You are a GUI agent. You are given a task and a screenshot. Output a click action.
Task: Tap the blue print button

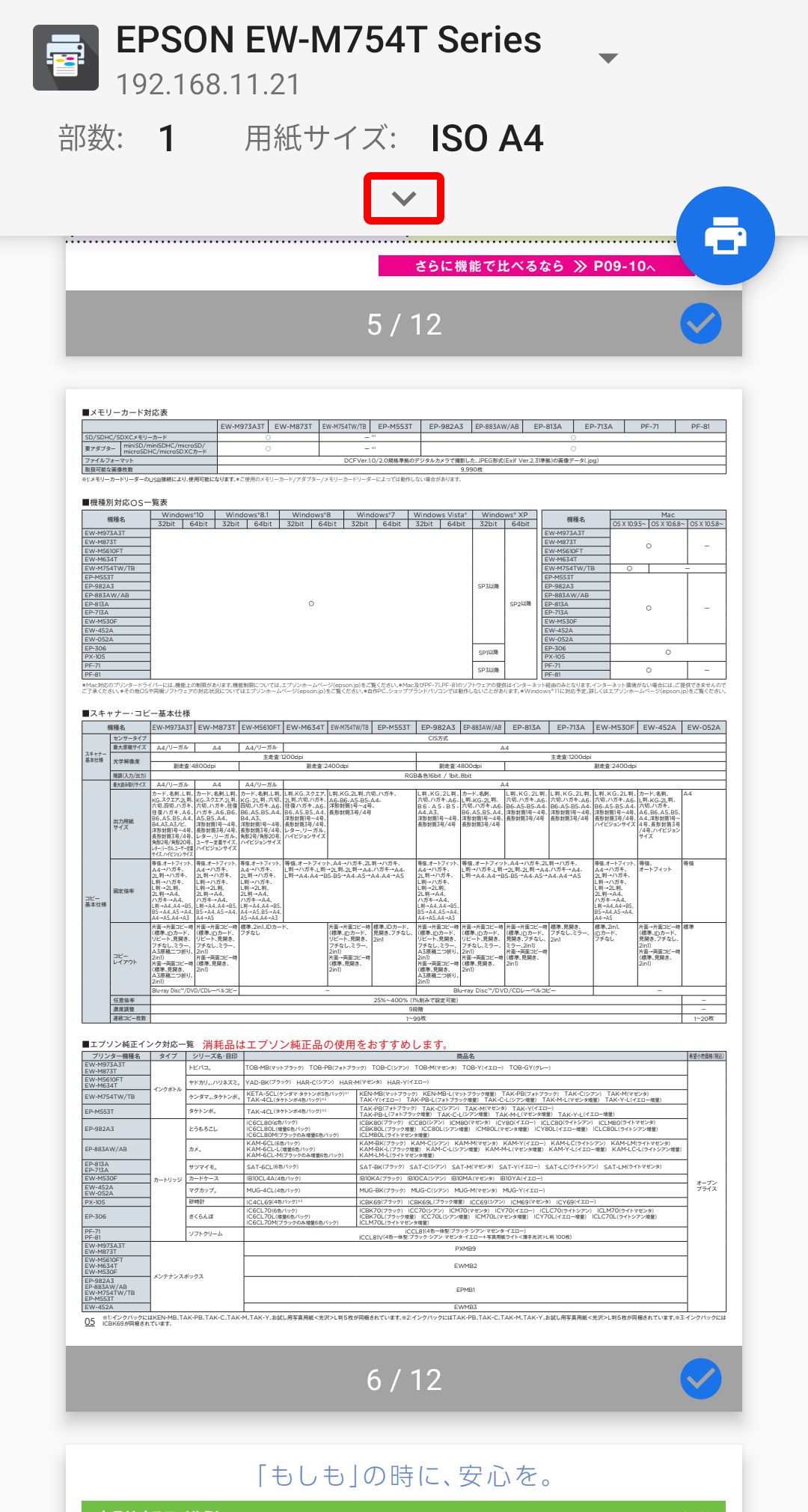click(725, 236)
